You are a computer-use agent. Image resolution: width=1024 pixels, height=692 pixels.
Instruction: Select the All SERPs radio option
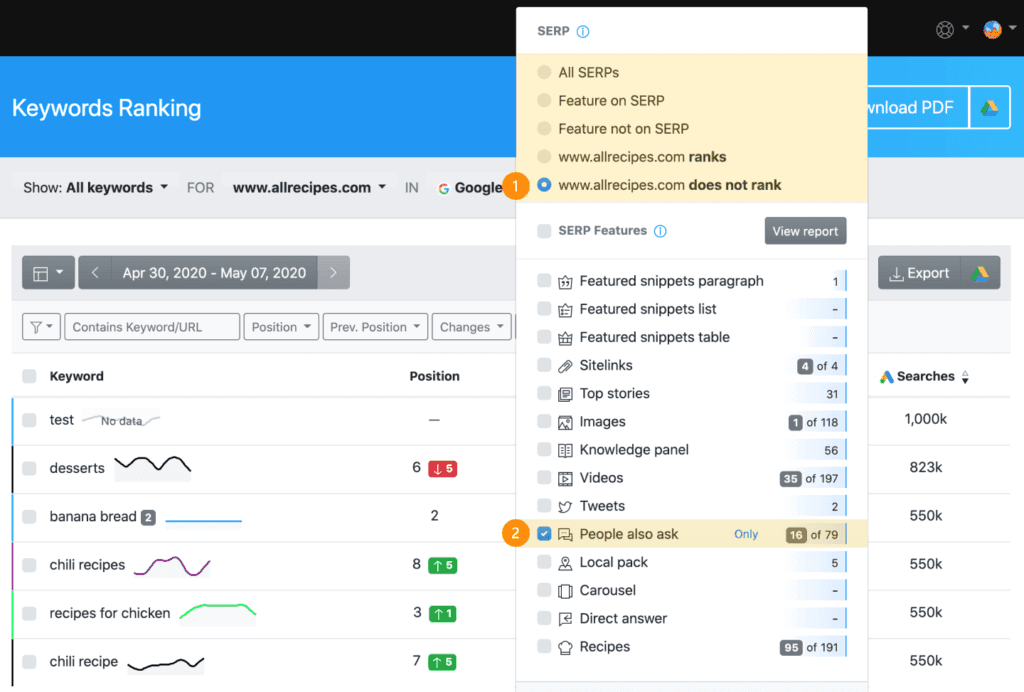tap(544, 72)
